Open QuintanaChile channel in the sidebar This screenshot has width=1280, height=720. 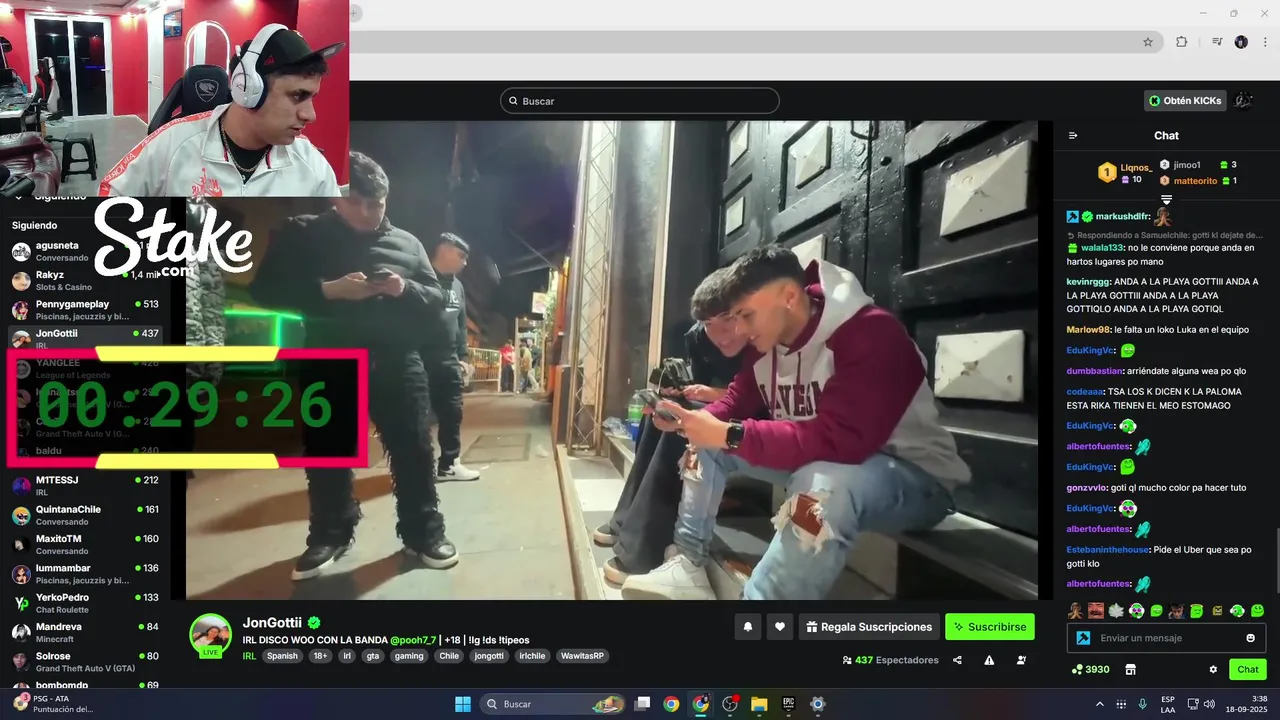point(85,515)
